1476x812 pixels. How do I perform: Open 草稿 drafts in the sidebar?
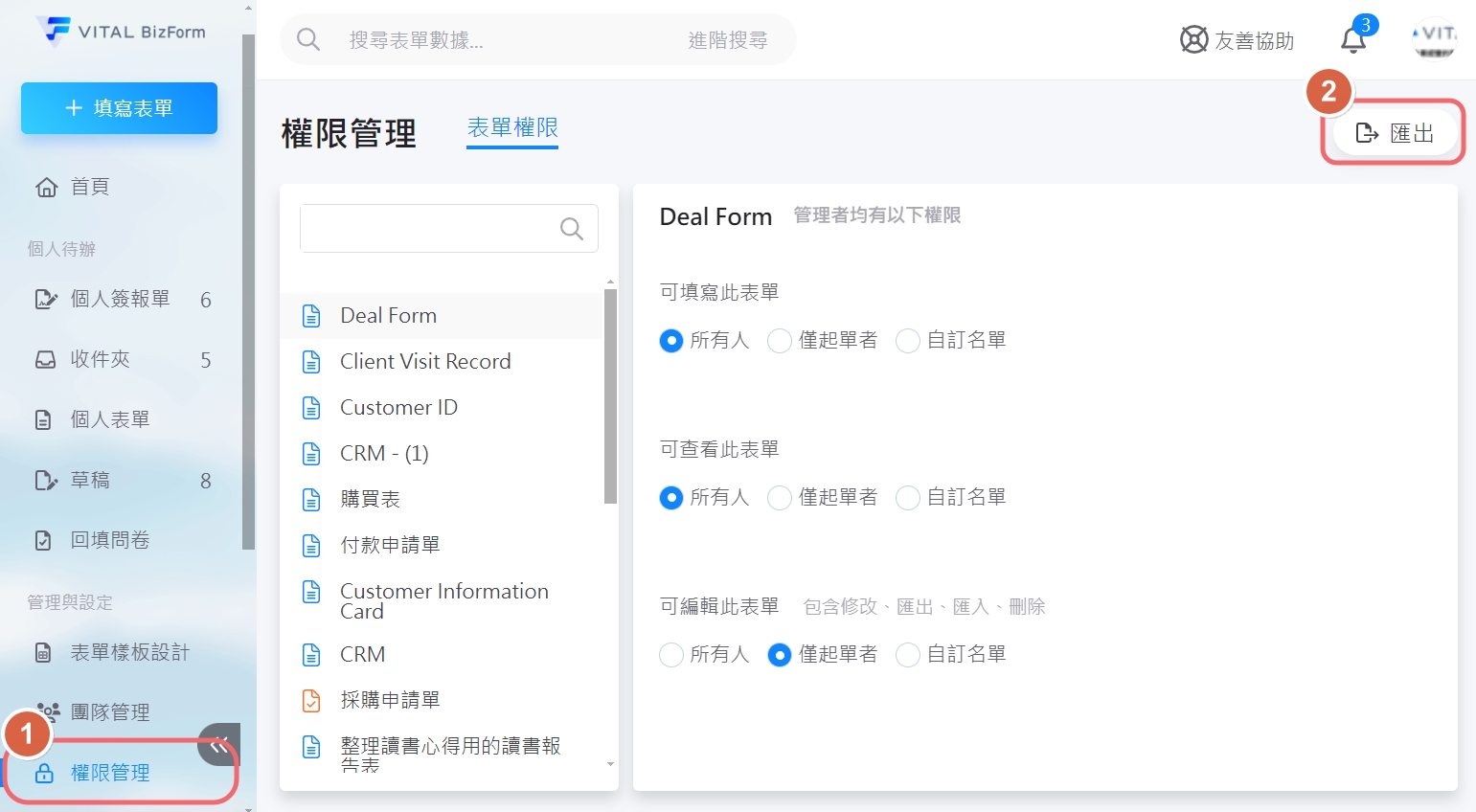click(x=90, y=480)
